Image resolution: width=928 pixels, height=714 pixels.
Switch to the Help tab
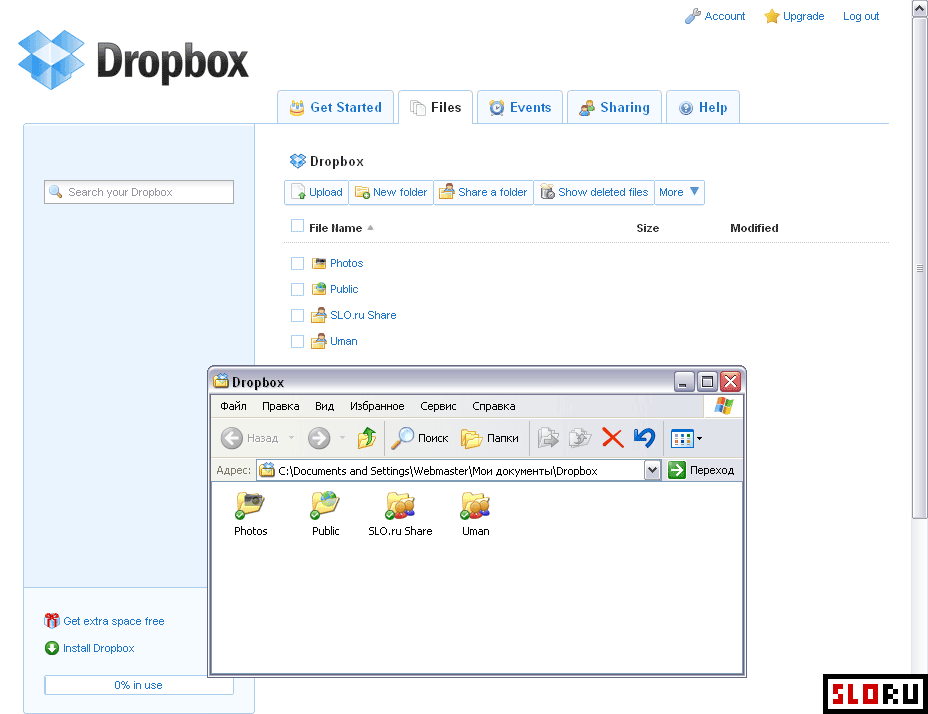click(703, 107)
